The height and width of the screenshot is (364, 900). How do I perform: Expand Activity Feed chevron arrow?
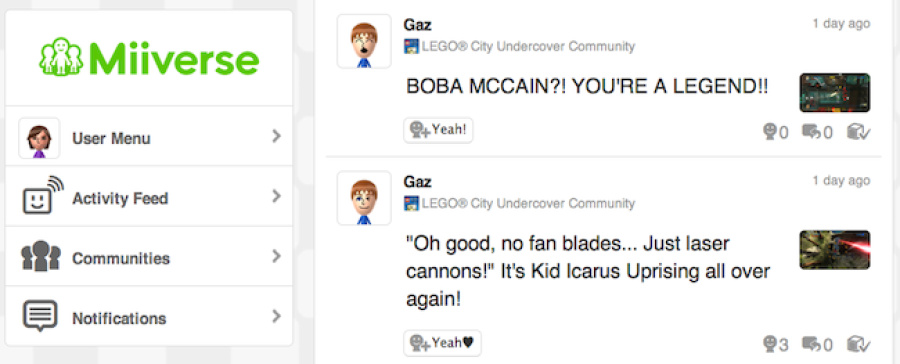(x=277, y=196)
